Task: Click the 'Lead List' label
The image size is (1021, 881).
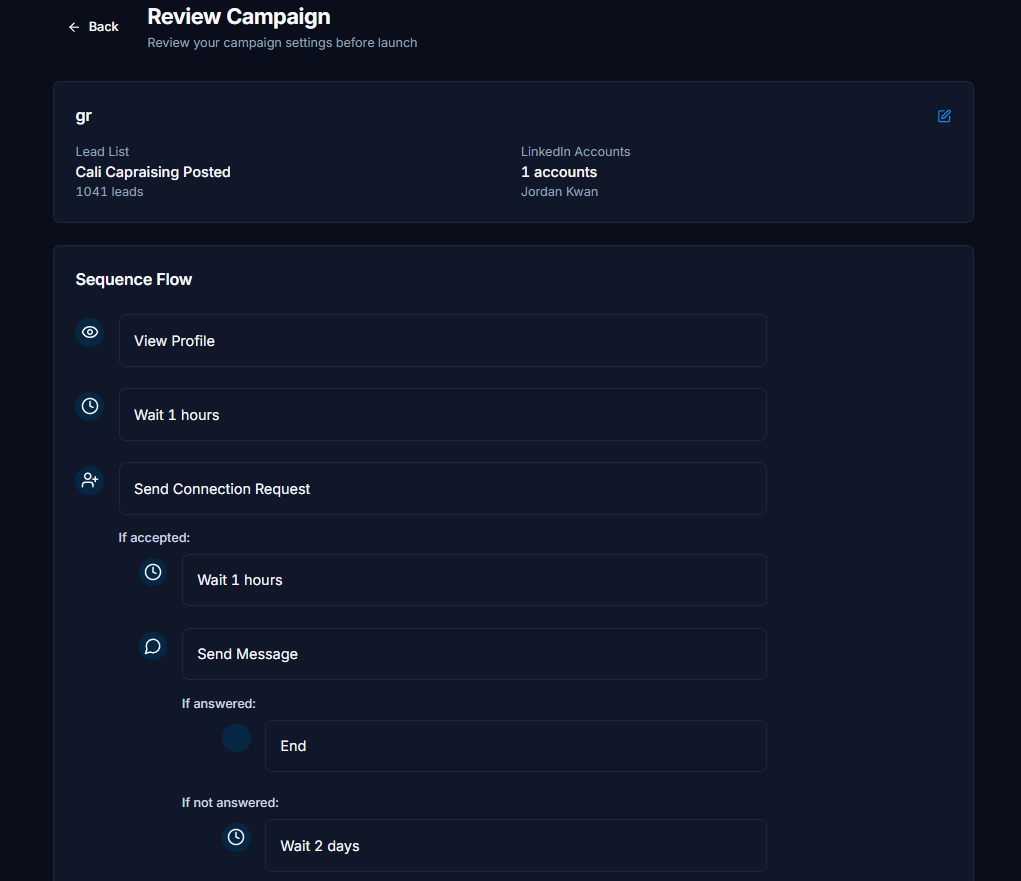Action: (x=102, y=152)
